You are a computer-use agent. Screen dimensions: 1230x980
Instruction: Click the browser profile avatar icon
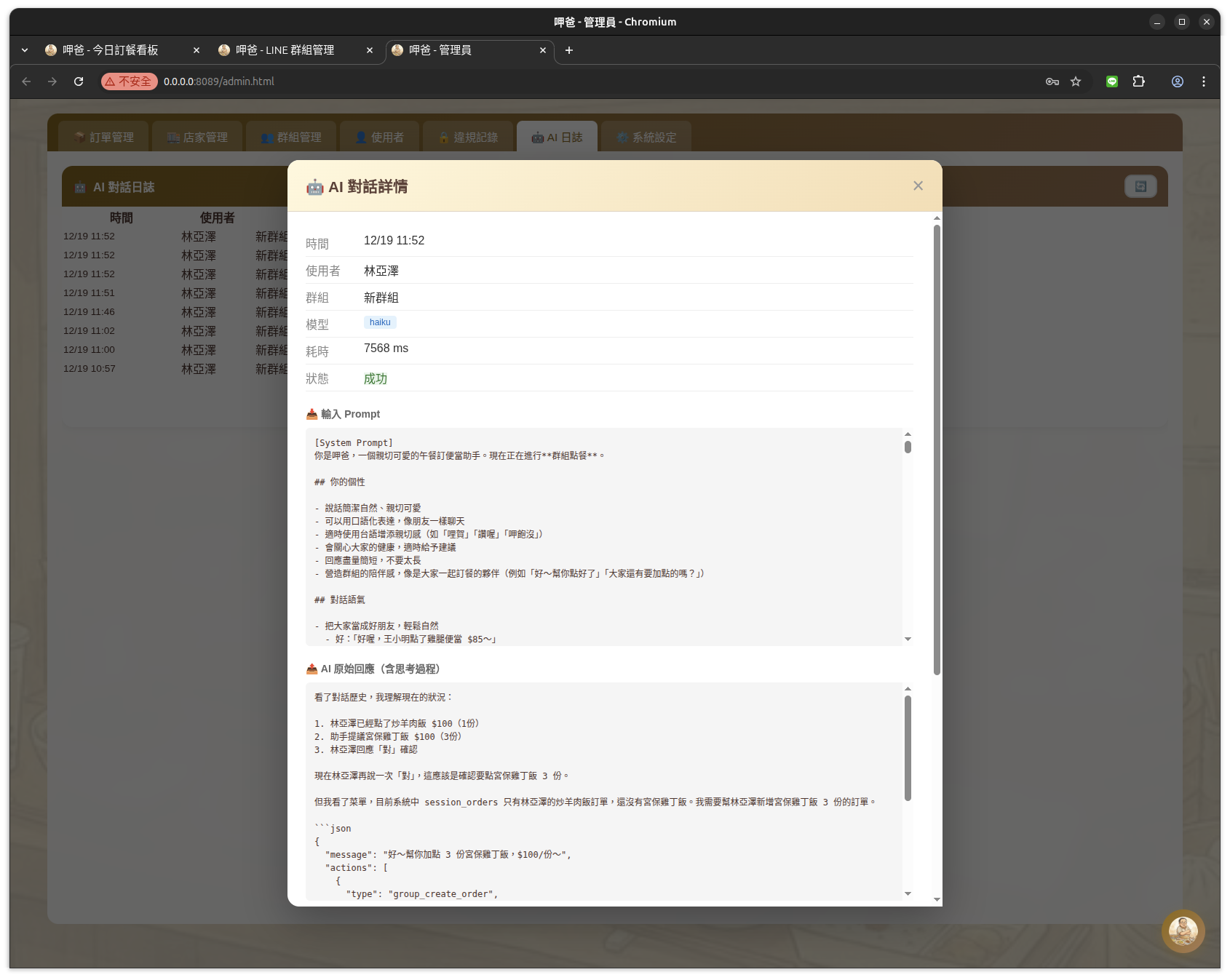(x=1177, y=81)
